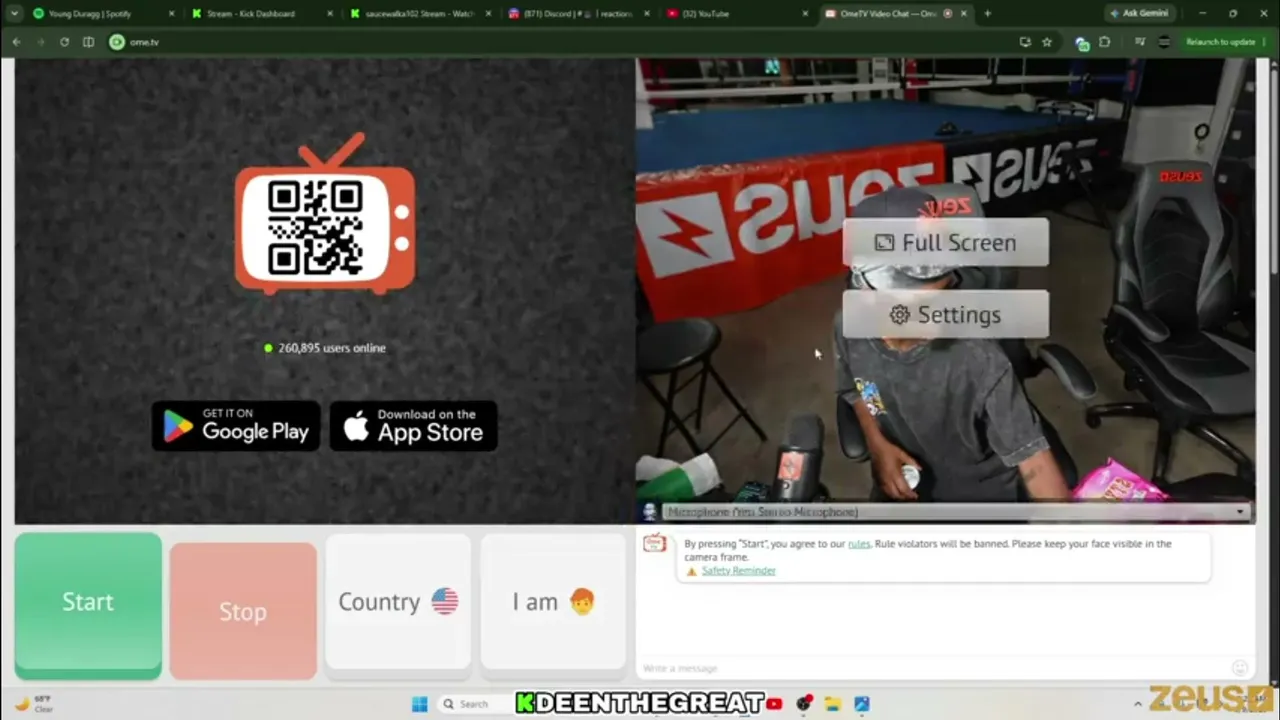Screen dimensions: 1280x720
Task: Open the emoji picker in chat
Action: coord(1240,668)
